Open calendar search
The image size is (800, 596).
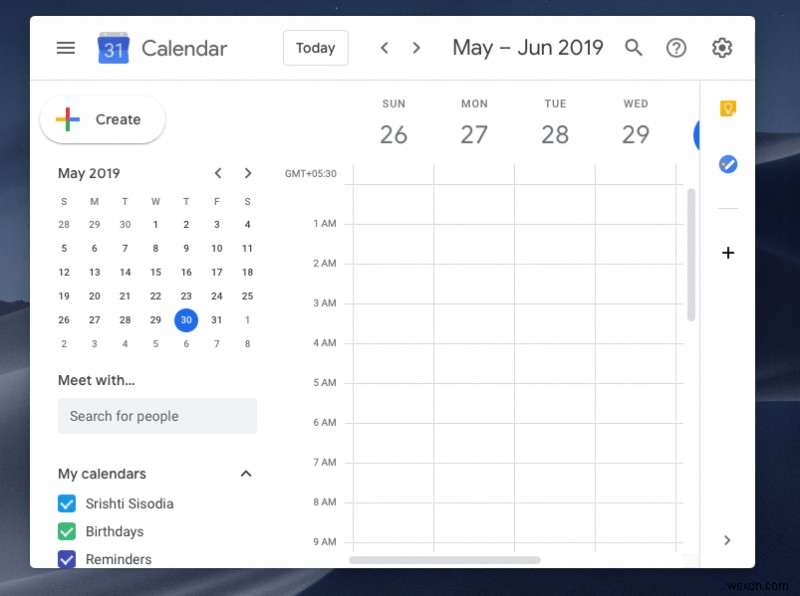point(634,48)
